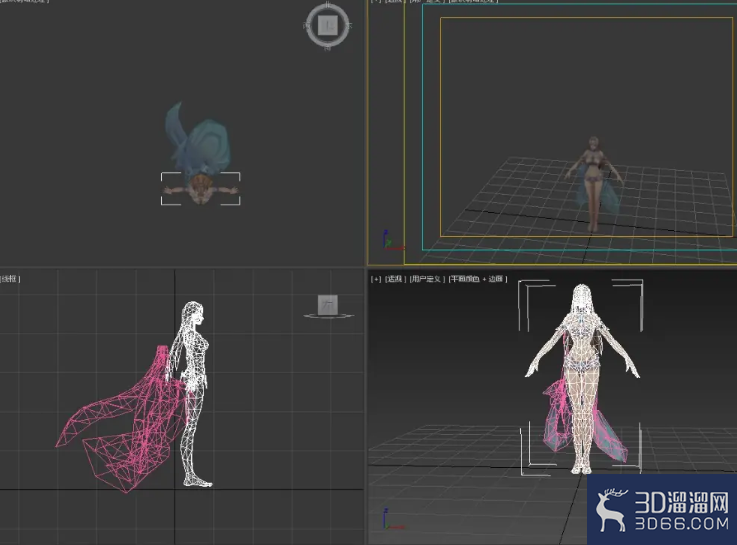Click the east (东) compass label on the ViewCube ring
The image size is (737, 545).
click(x=349, y=25)
